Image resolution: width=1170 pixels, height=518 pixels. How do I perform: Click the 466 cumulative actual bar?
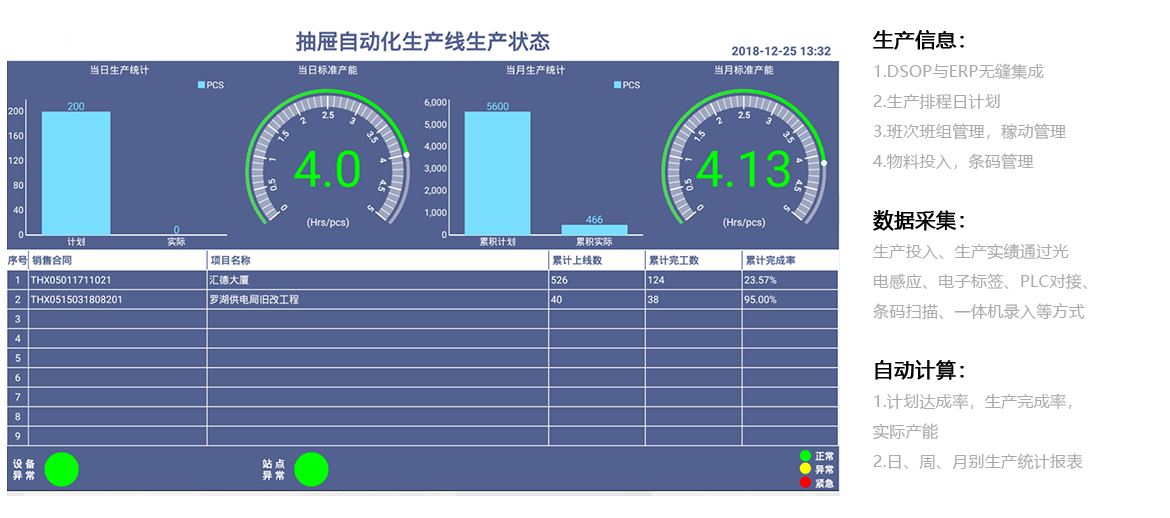tap(594, 229)
